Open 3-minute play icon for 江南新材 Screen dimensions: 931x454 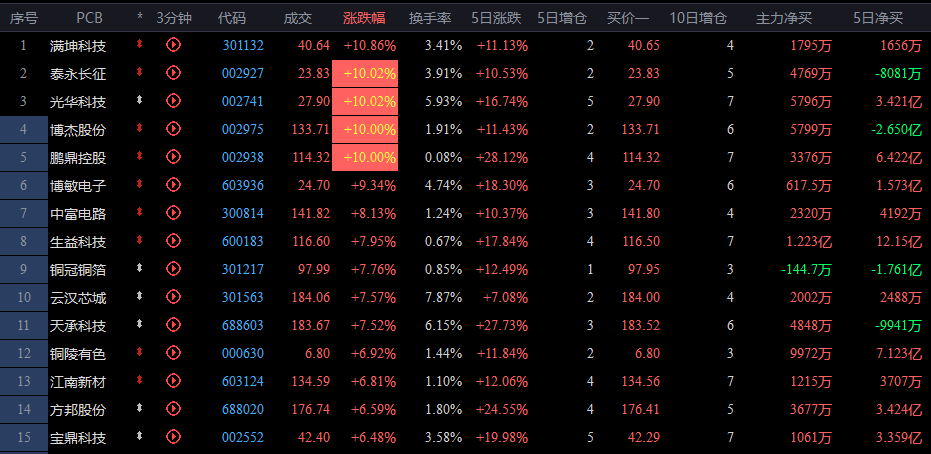pos(173,381)
